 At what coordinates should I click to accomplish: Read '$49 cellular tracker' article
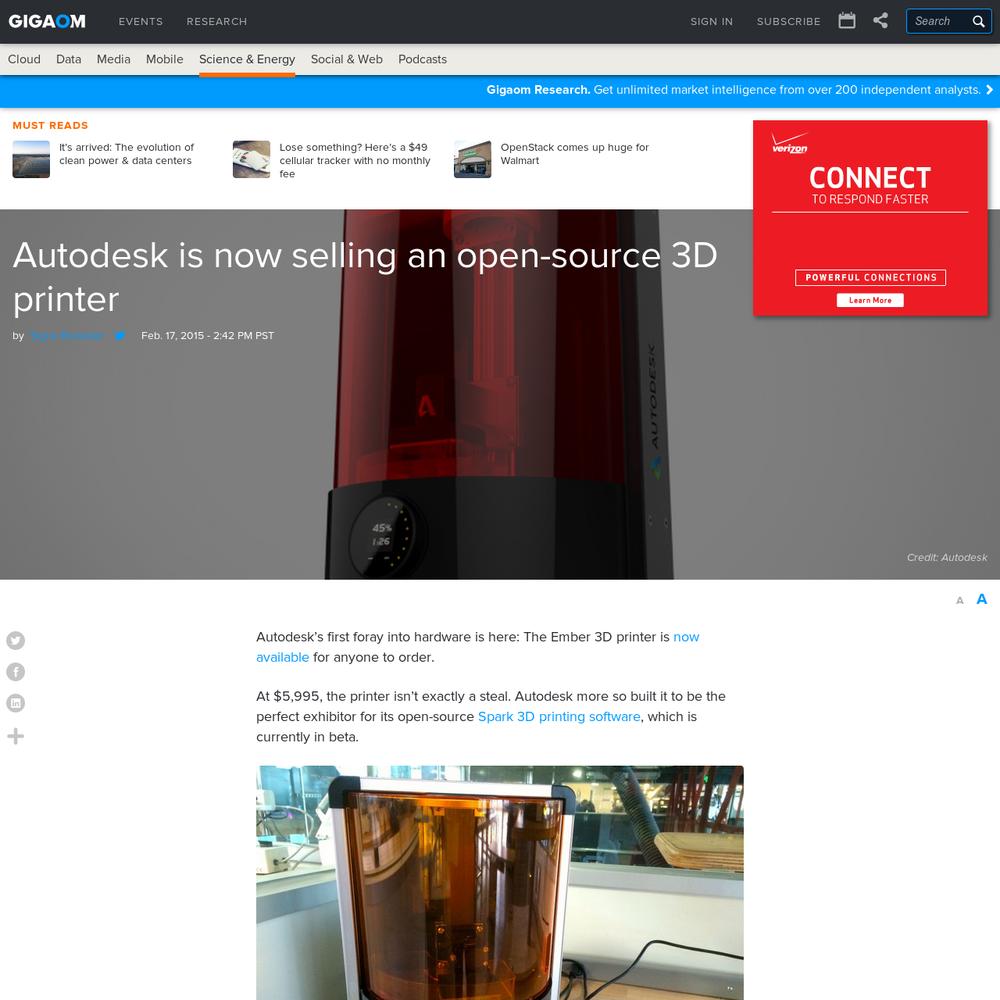click(x=355, y=160)
